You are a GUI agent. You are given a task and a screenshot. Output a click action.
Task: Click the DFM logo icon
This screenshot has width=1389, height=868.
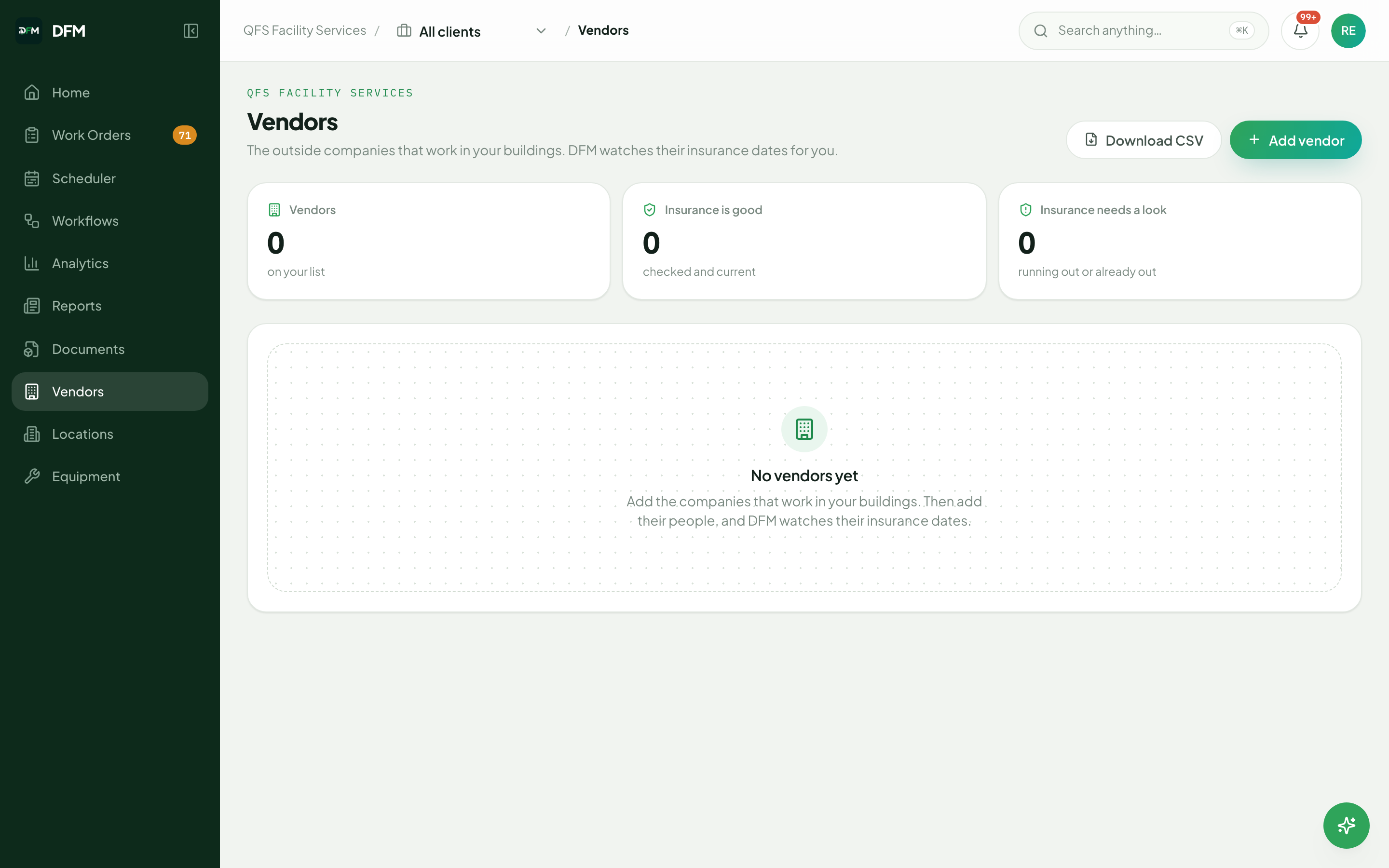[x=29, y=30]
